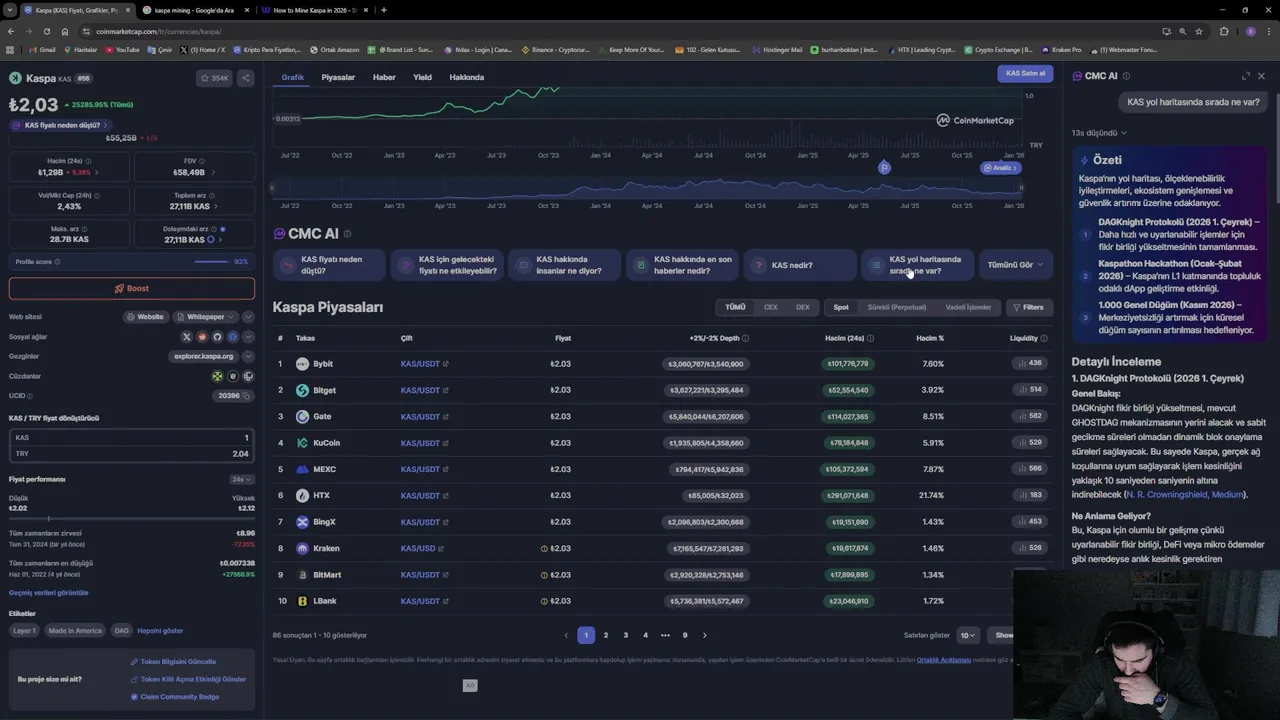This screenshot has height=720, width=1280.
Task: Expand more social networks chevron
Action: pyautogui.click(x=248, y=337)
